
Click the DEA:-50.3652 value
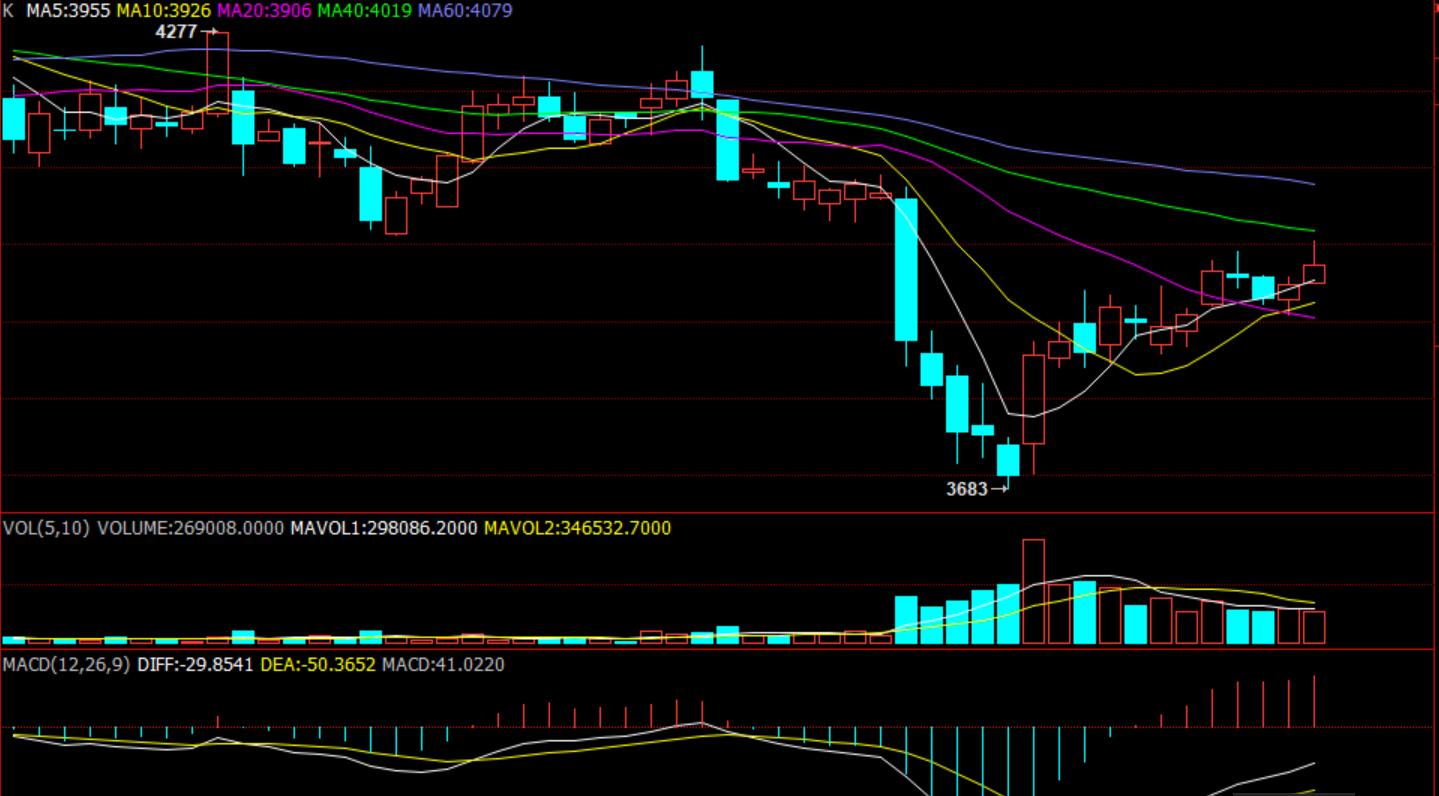[x=318, y=664]
